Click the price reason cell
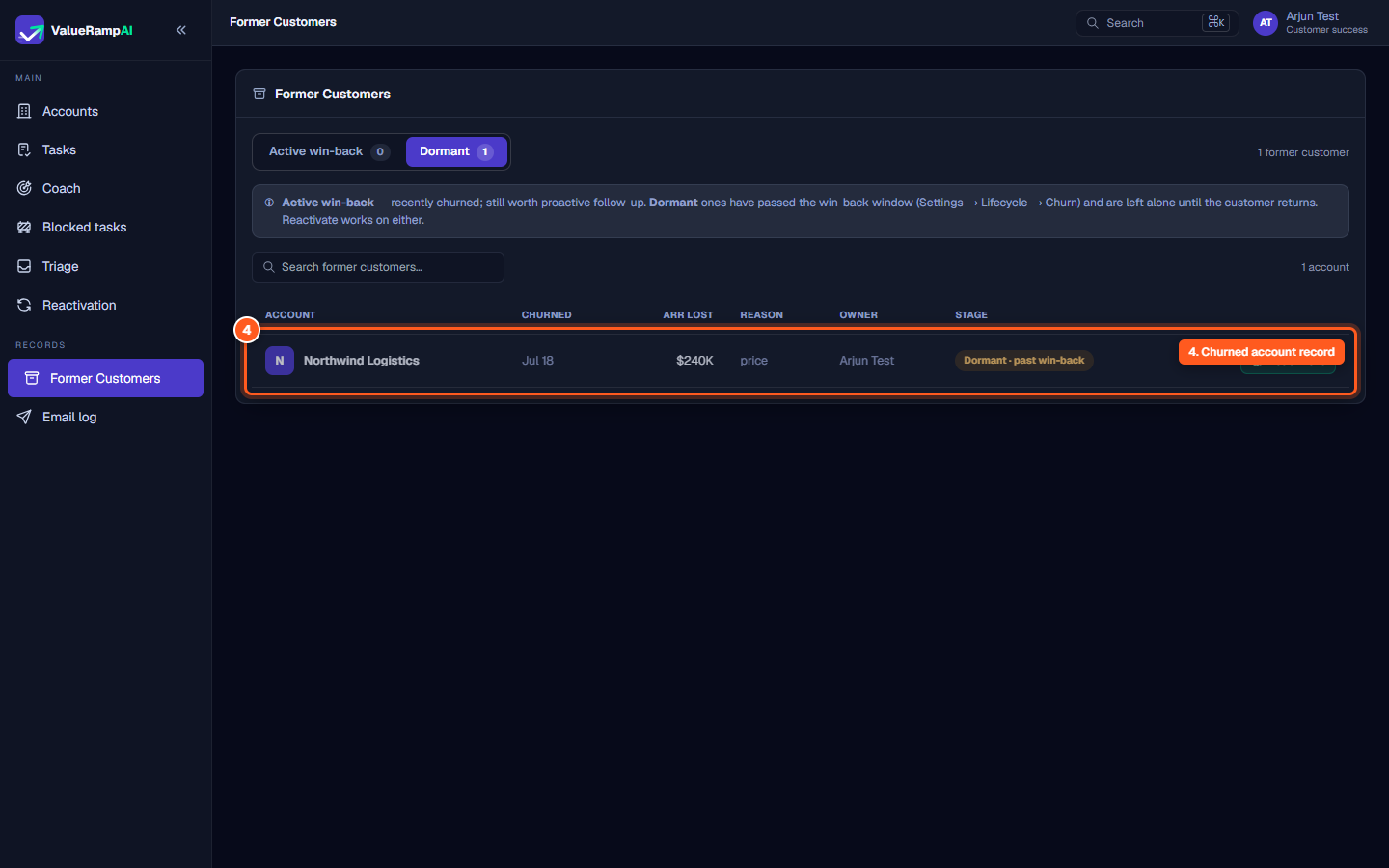Image resolution: width=1389 pixels, height=868 pixels. click(x=753, y=361)
